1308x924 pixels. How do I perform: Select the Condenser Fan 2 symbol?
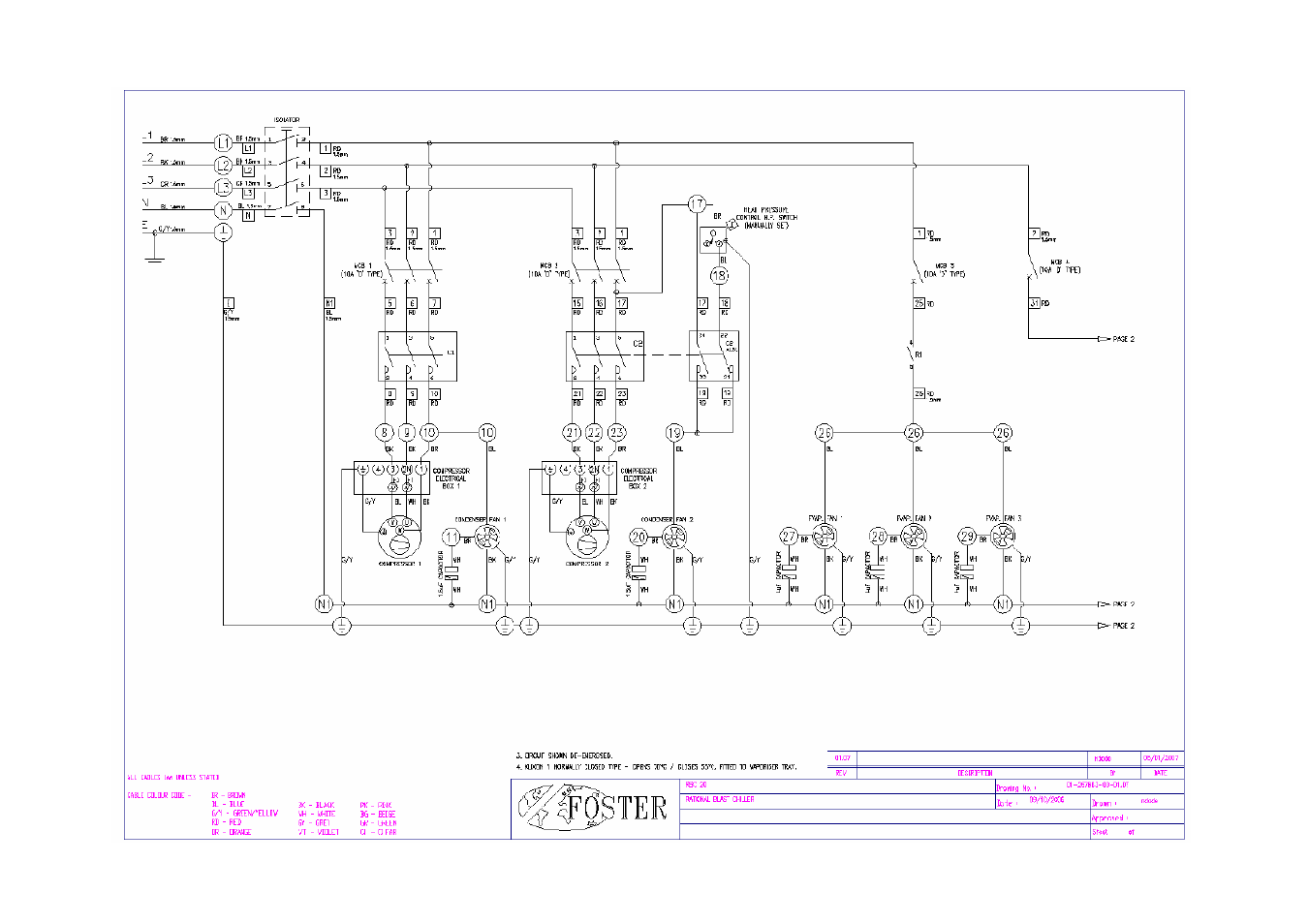pyautogui.click(x=675, y=538)
